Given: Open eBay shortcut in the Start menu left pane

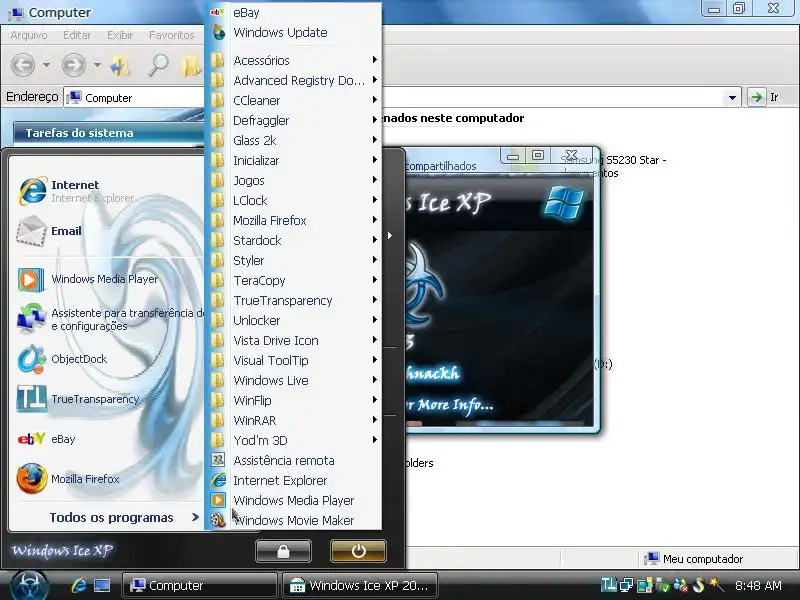Looking at the screenshot, I should coord(47,439).
